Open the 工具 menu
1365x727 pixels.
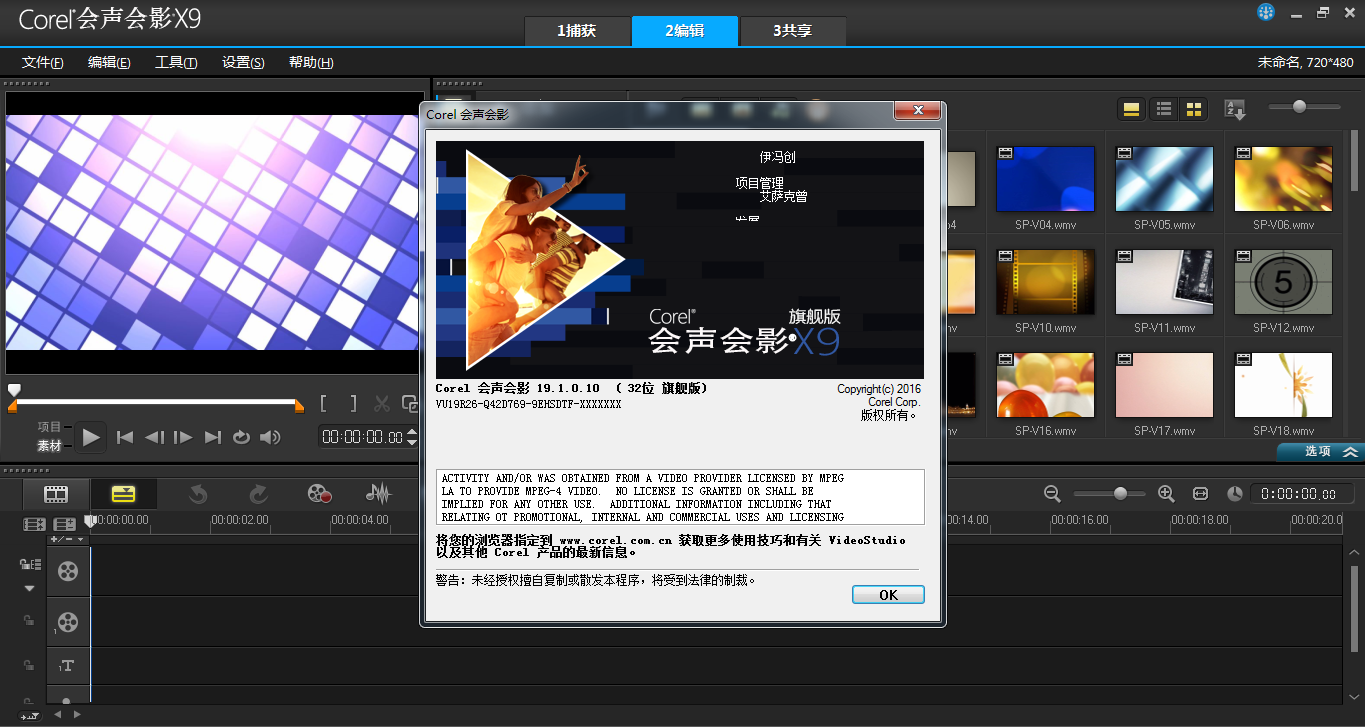[x=176, y=62]
